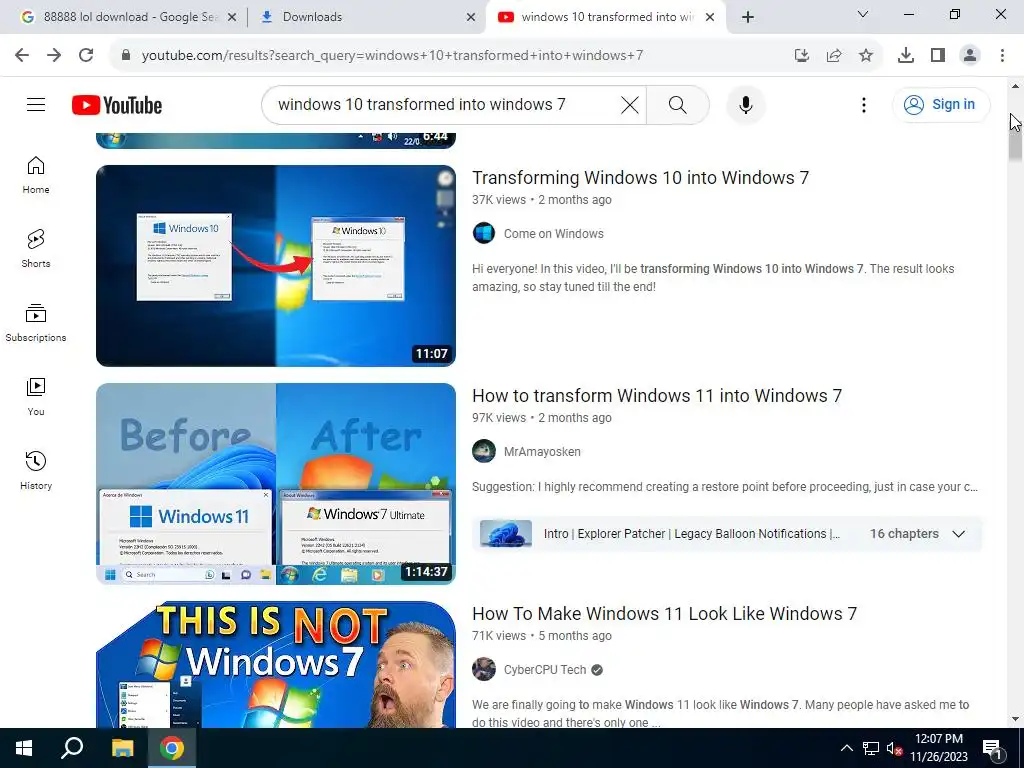Screen dimensions: 1024x768
Task: Click the Sign in button
Action: (941, 104)
